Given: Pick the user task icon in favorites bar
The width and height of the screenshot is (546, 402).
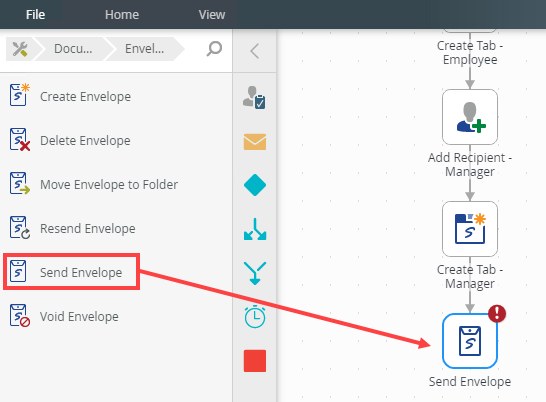Looking at the screenshot, I should [255, 98].
